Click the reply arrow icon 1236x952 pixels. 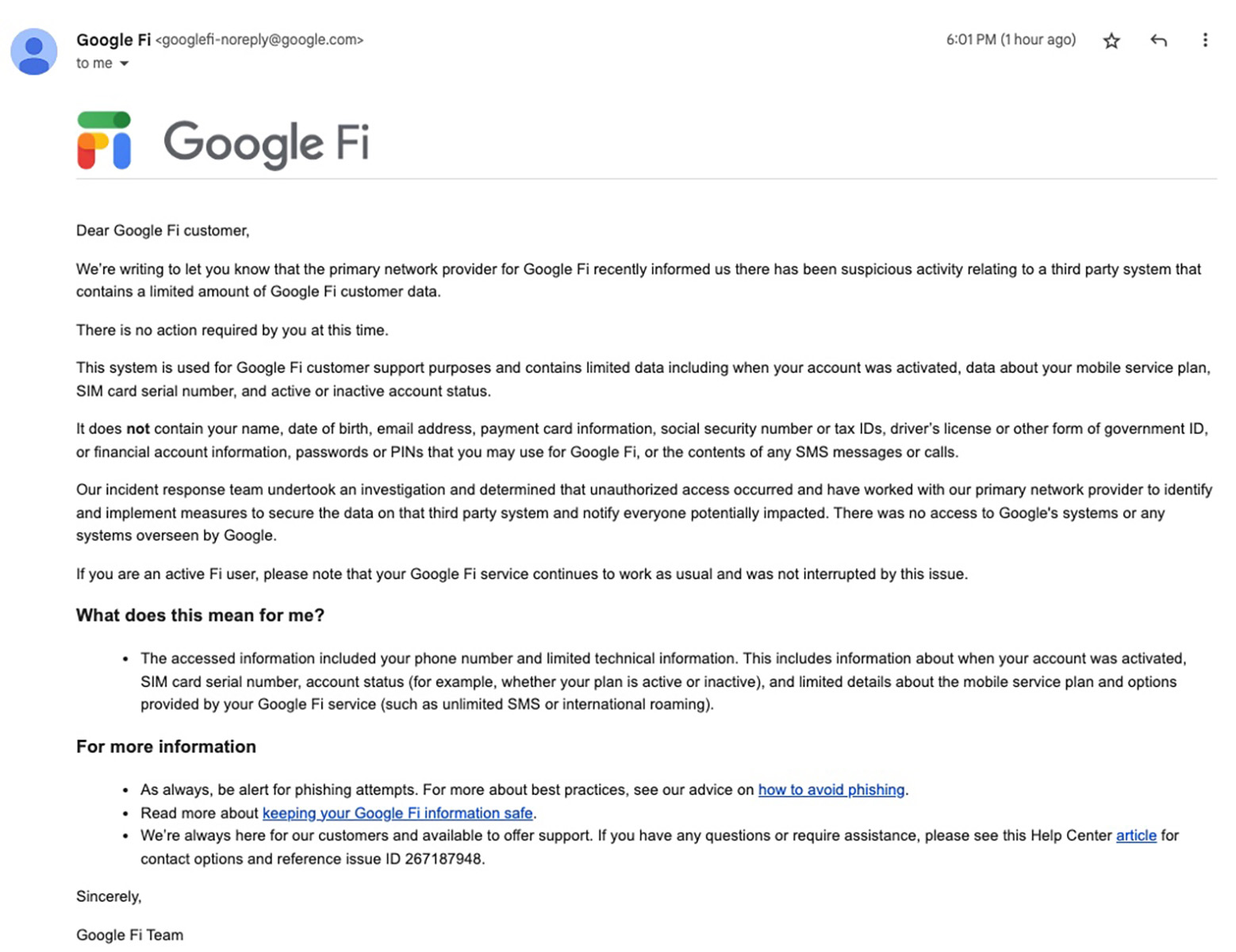(x=1158, y=40)
